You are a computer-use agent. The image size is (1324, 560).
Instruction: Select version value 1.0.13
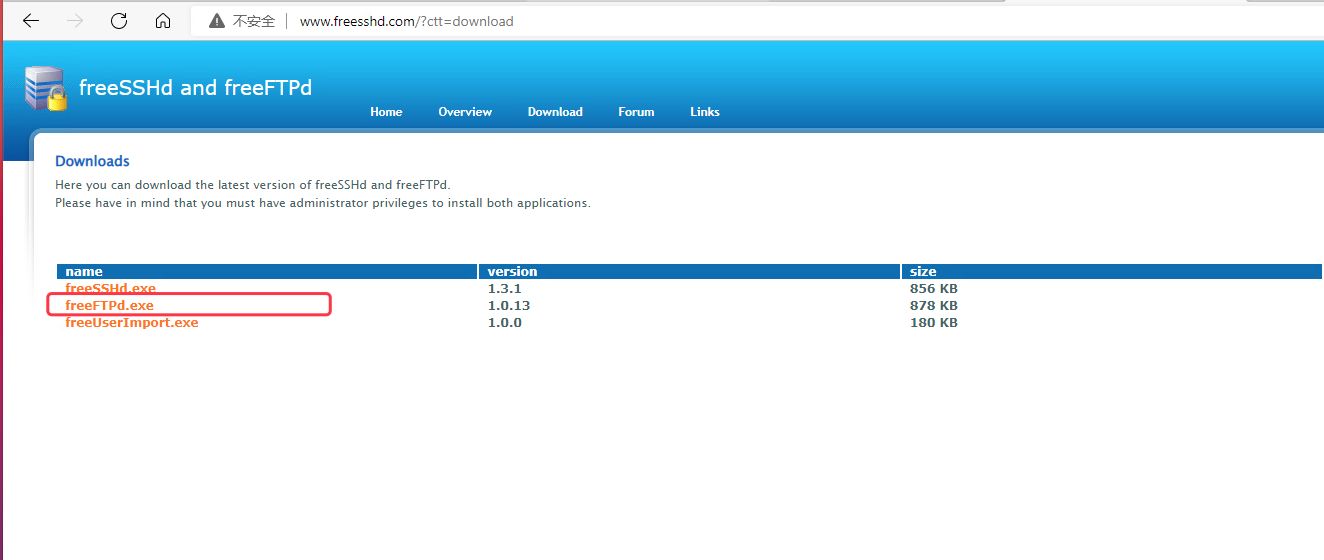coord(509,305)
